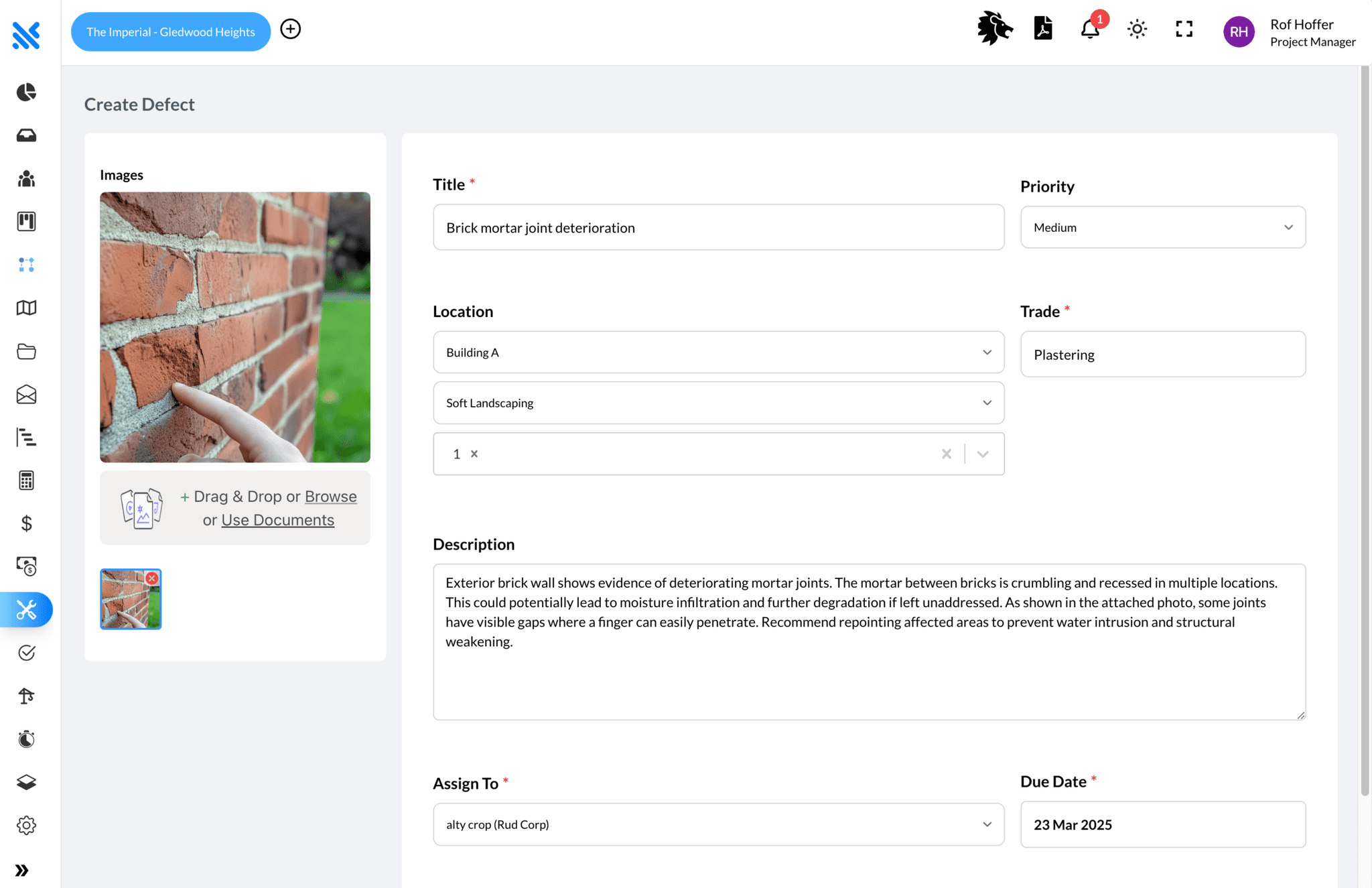
Task: Open the calculator estimating sidebar icon
Action: coord(26,481)
